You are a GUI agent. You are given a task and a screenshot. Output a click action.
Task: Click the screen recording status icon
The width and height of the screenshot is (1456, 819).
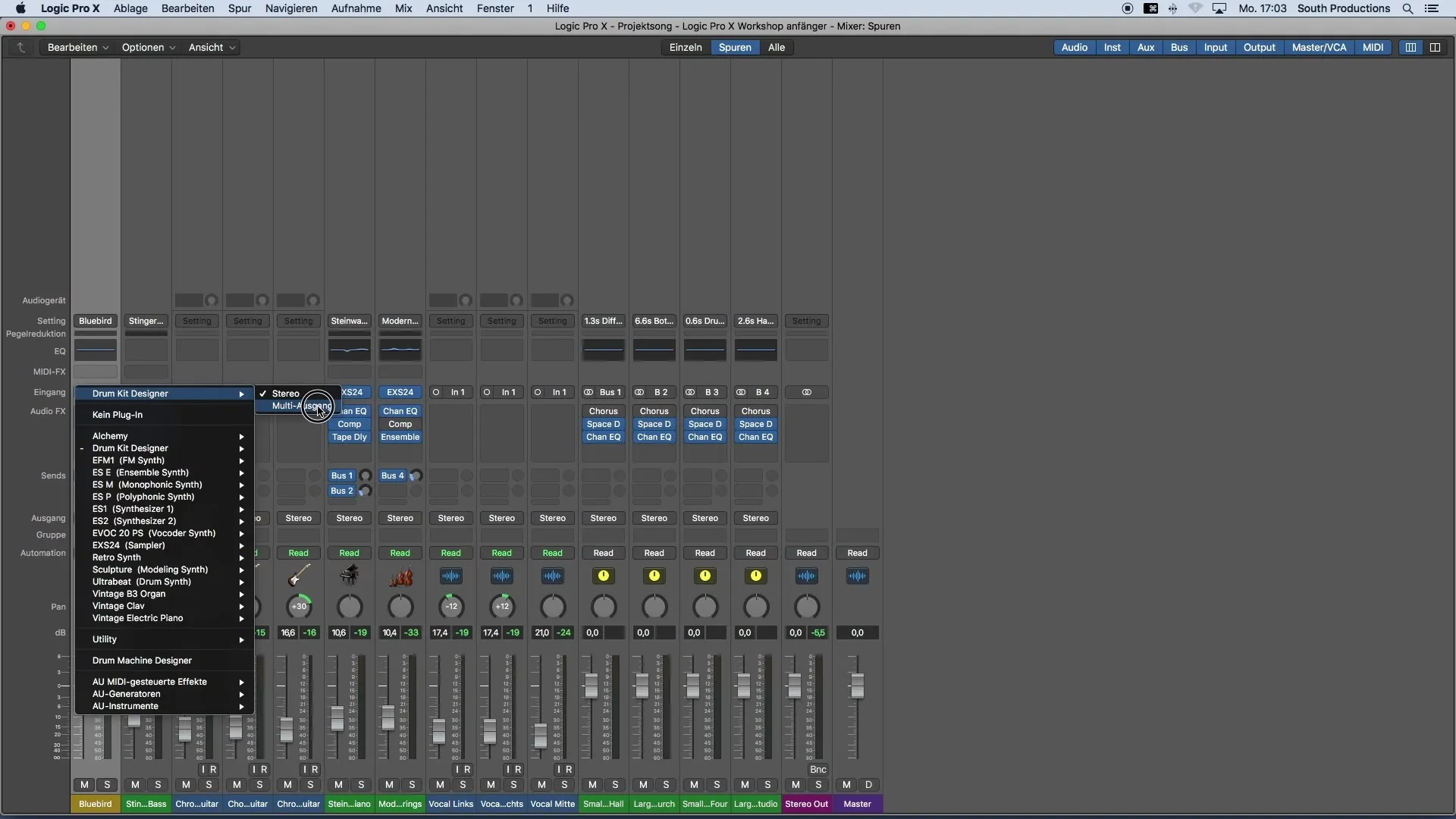pos(1128,9)
